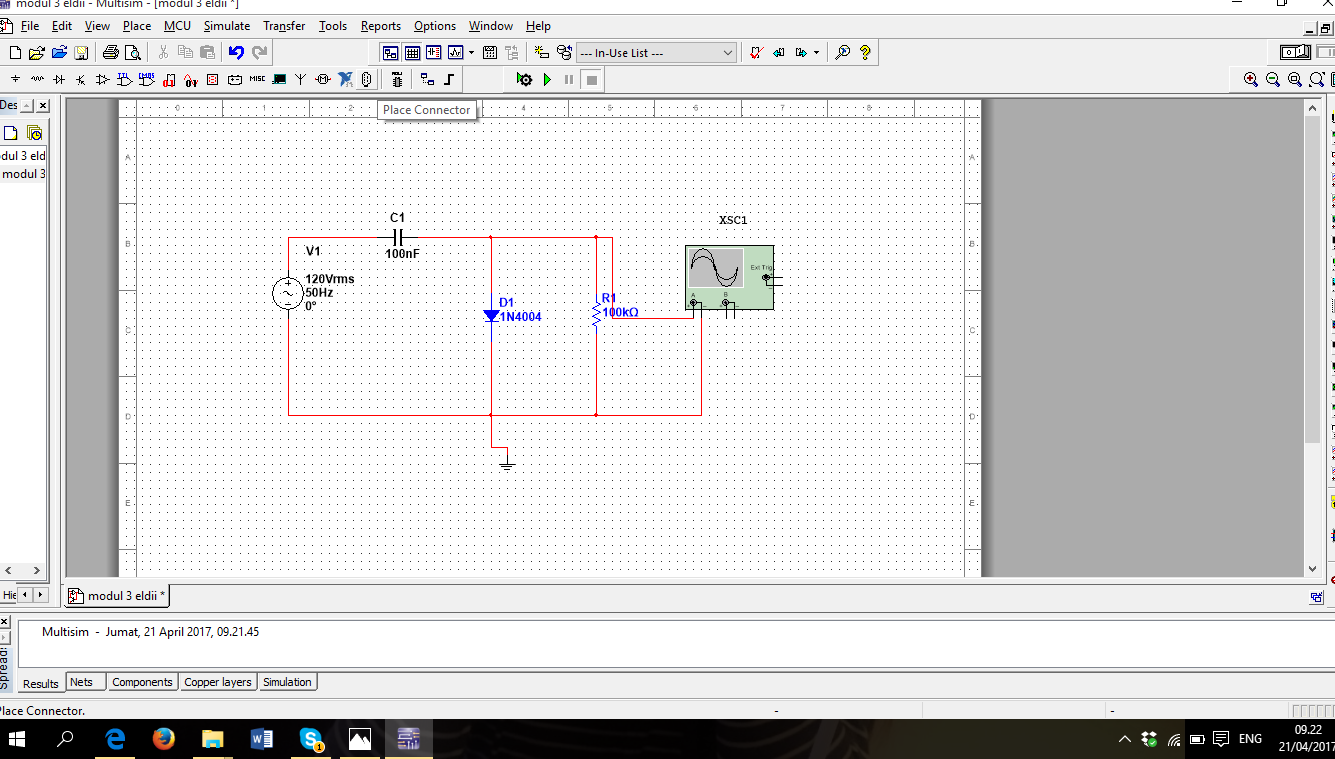Undo the last action
1335x759 pixels.
point(236,53)
